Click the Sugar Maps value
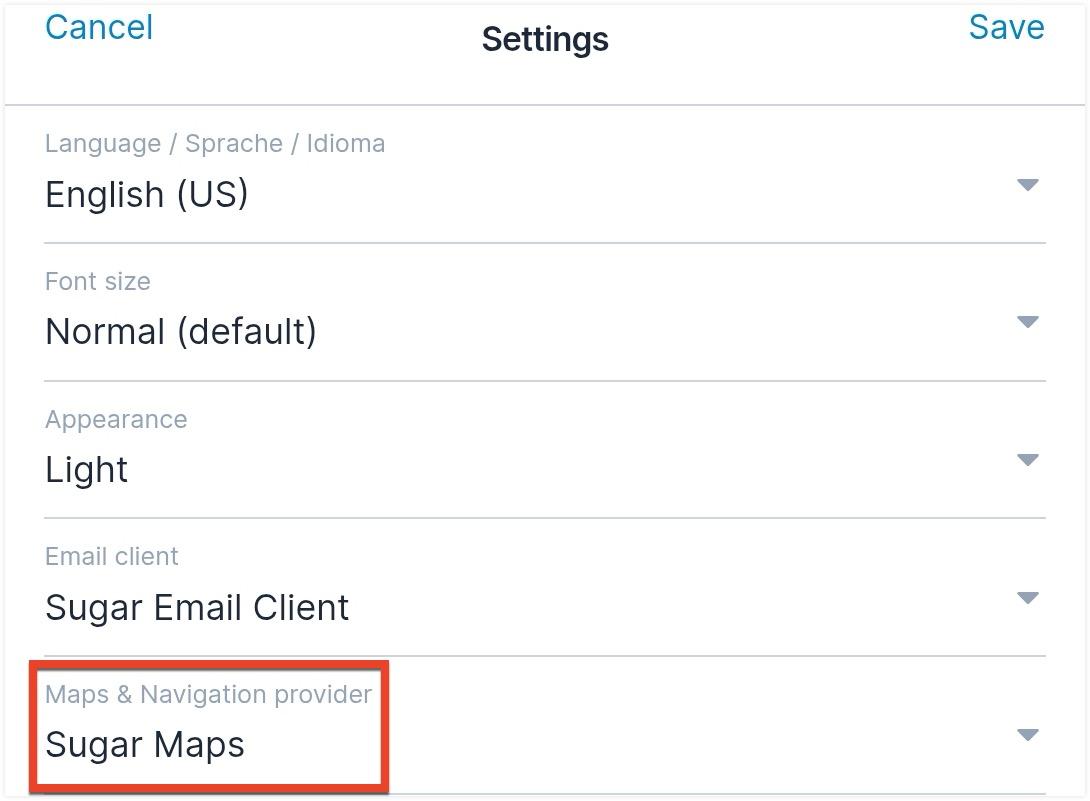Screen dimensions: 1090x801 (145, 745)
